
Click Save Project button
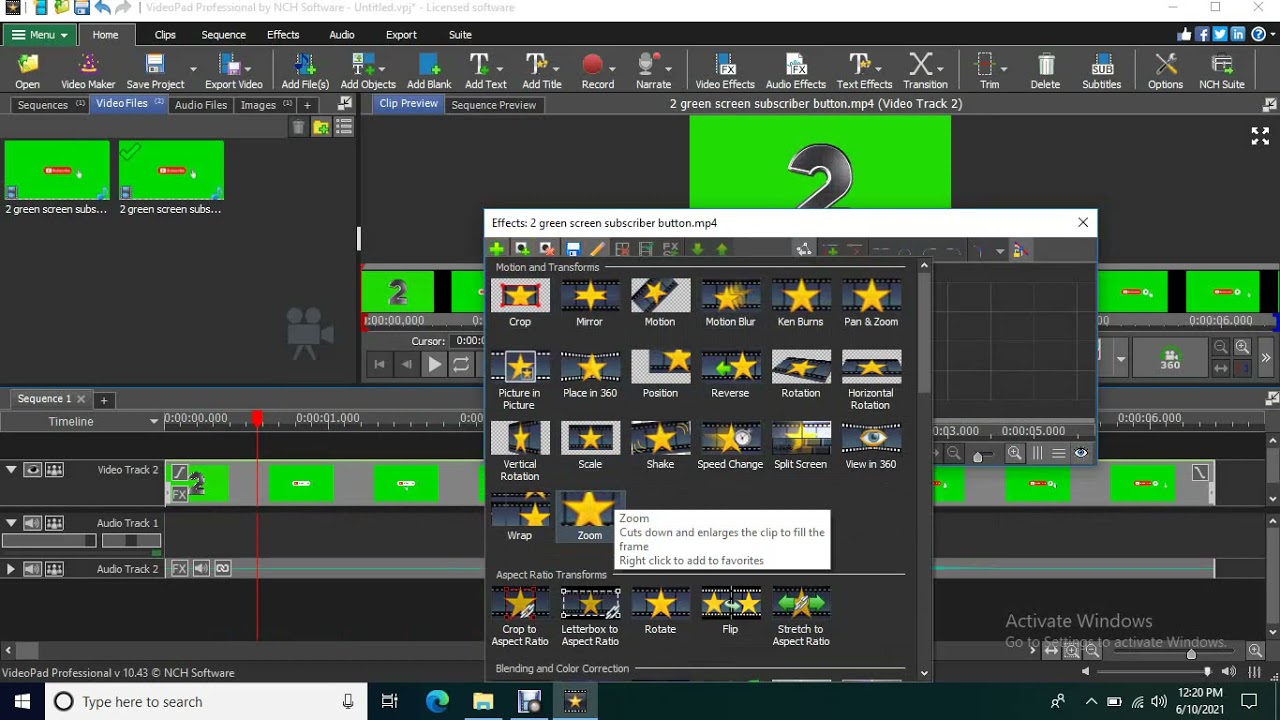click(155, 73)
